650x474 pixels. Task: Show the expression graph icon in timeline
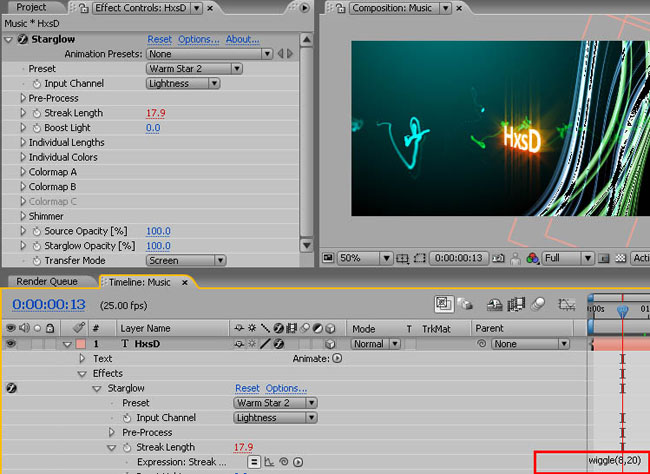[269, 462]
